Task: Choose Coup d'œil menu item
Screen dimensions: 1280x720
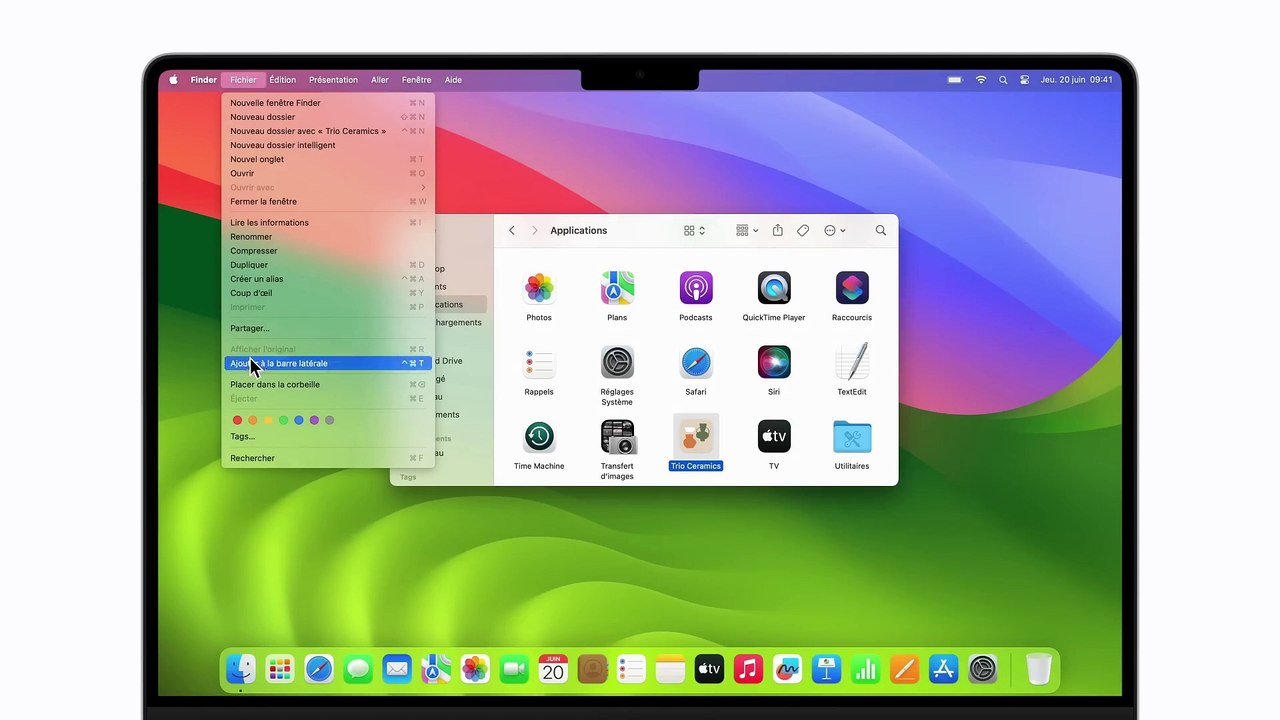Action: (x=328, y=293)
